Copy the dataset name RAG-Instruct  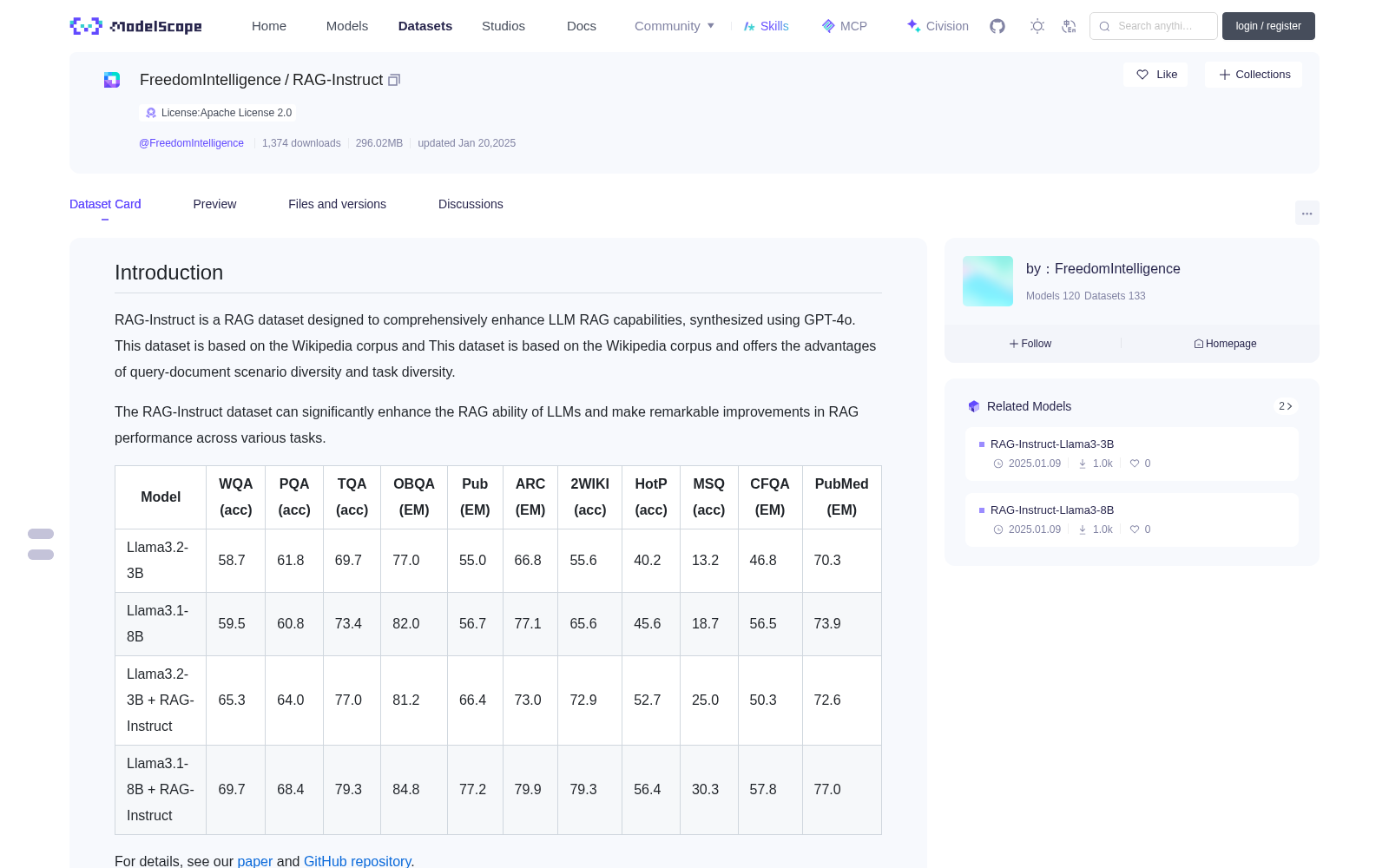pos(394,80)
